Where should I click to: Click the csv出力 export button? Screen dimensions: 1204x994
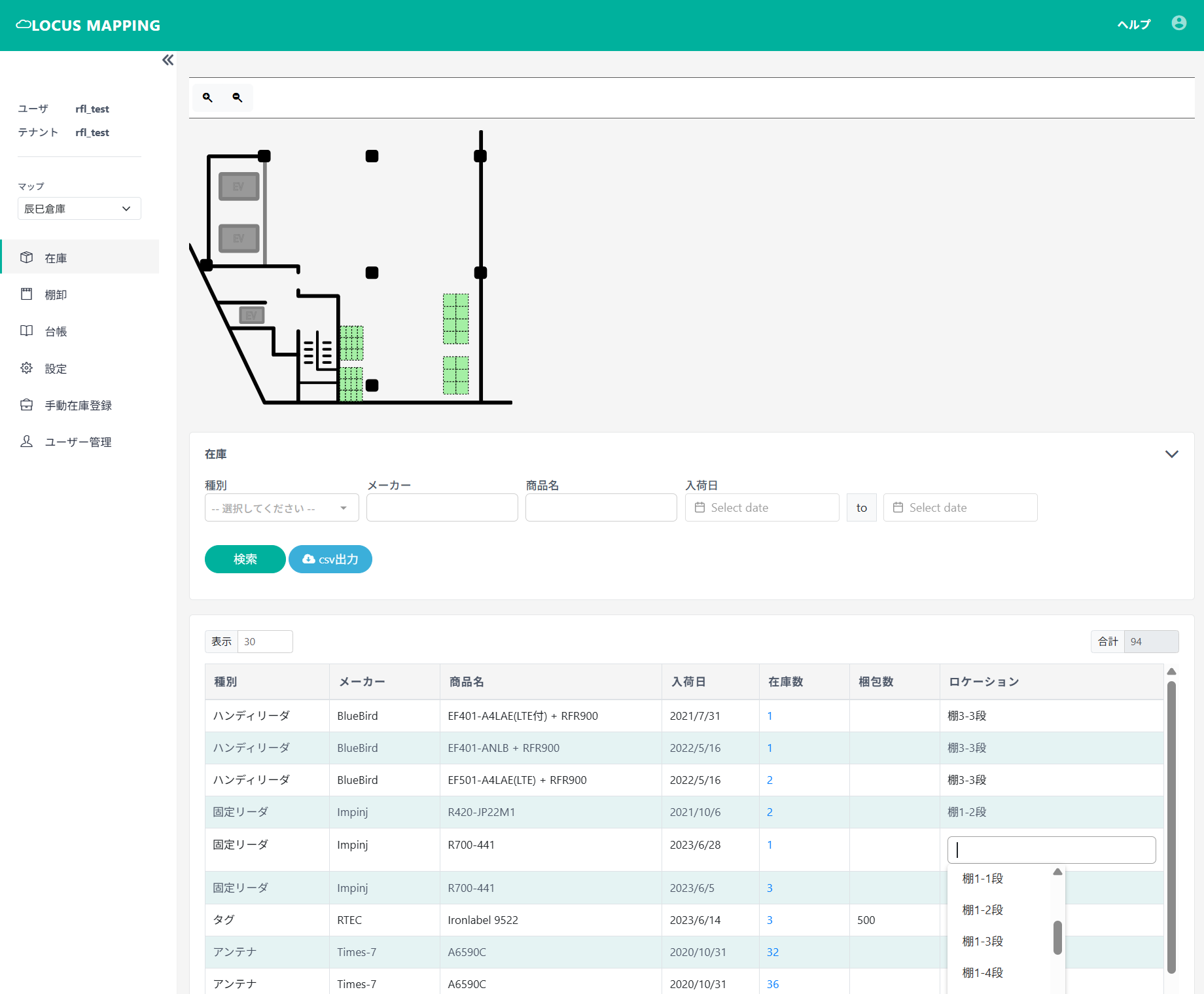click(330, 559)
